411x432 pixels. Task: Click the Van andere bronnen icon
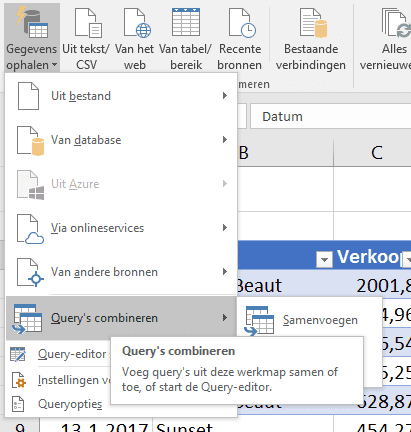[30, 272]
